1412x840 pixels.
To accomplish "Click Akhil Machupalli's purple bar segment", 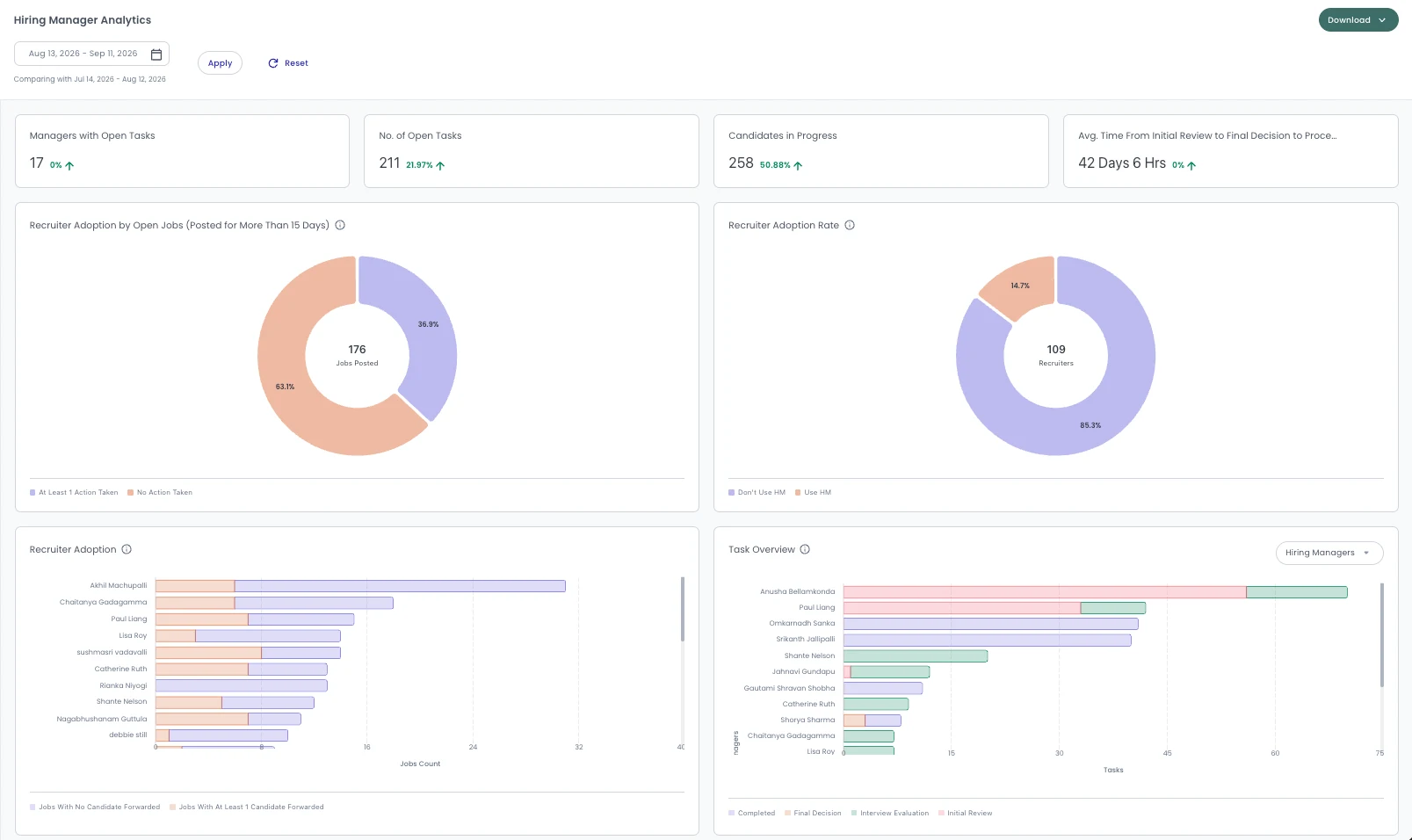I will [x=400, y=586].
